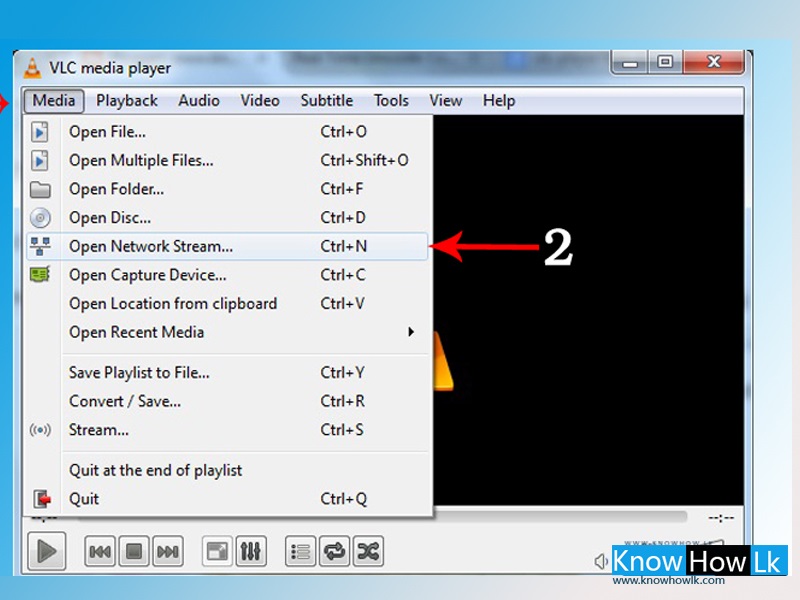Viewport: 800px width, 600px height.
Task: Toggle Quit at the end of playlist
Action: tap(227, 470)
